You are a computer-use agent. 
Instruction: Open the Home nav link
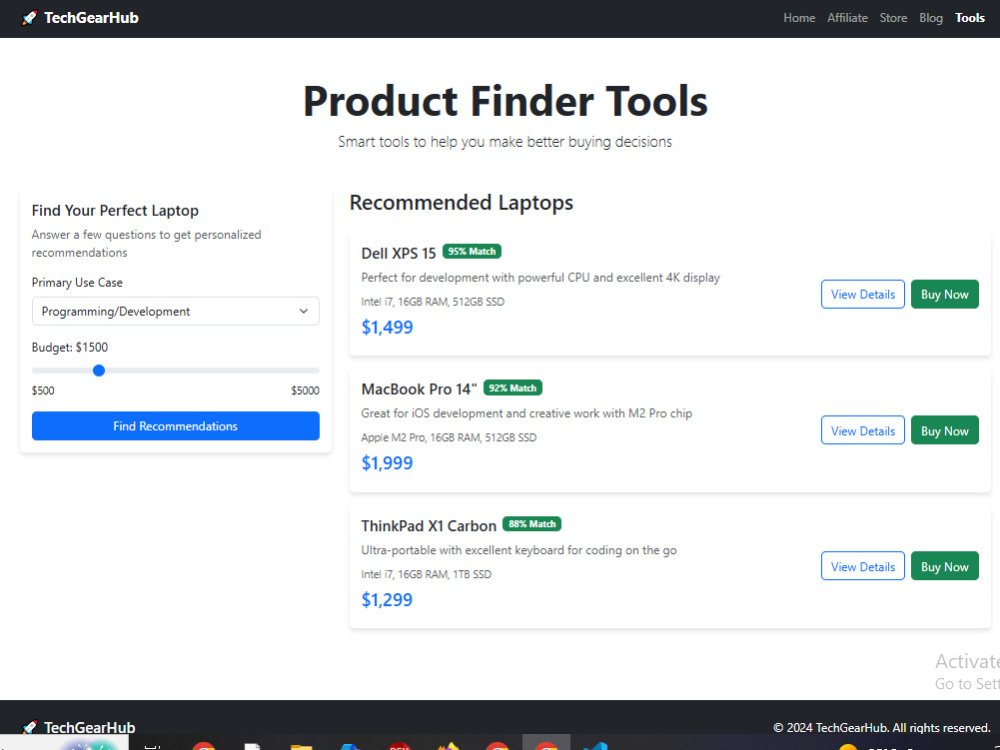pos(799,18)
